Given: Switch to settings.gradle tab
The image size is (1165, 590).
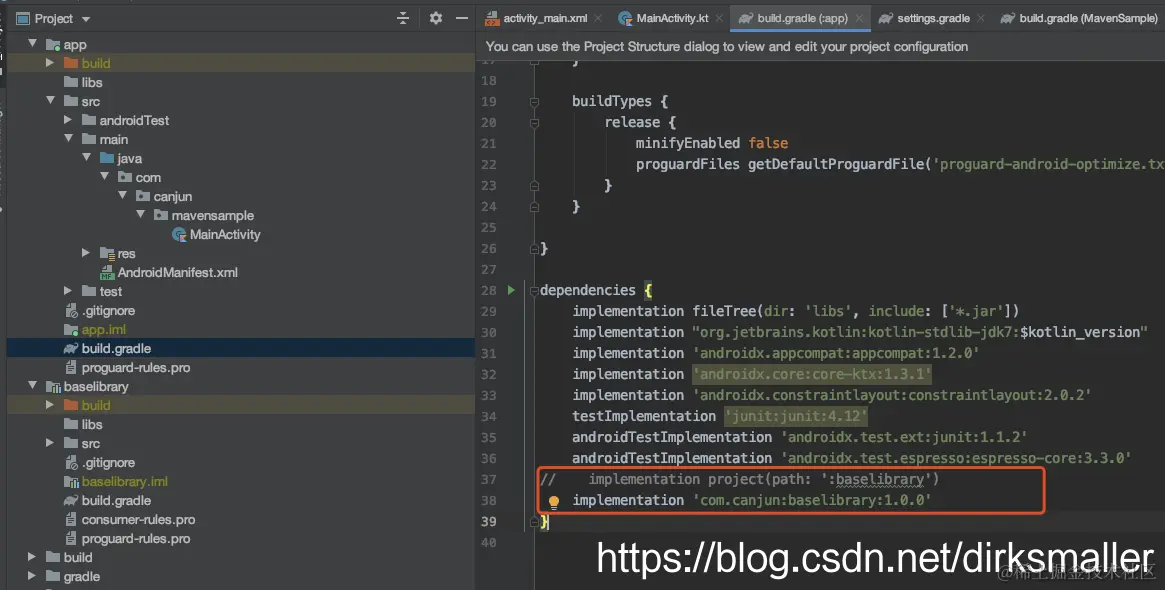Looking at the screenshot, I should (933, 19).
